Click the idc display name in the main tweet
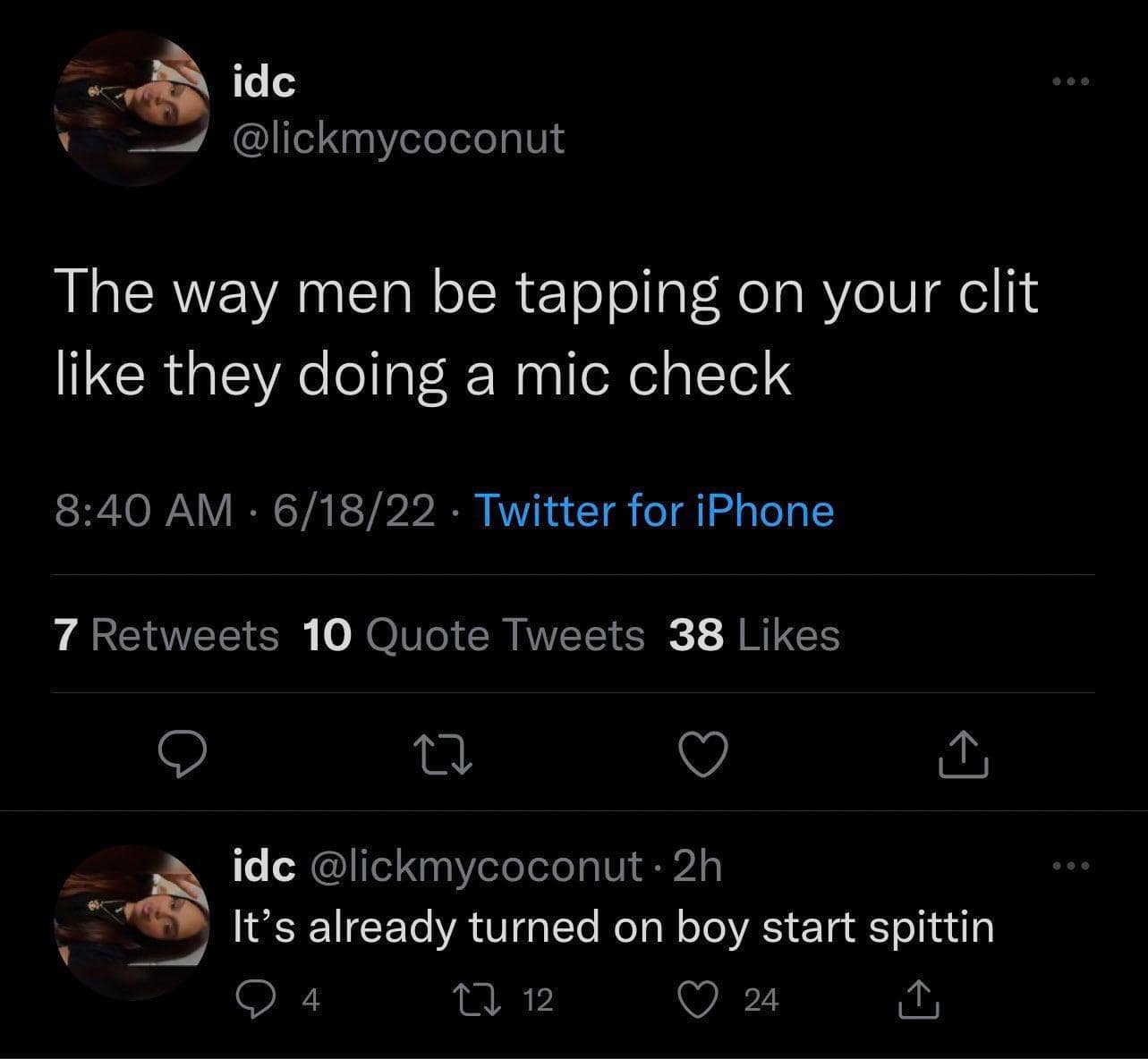The height and width of the screenshot is (1059, 1148). [x=263, y=83]
